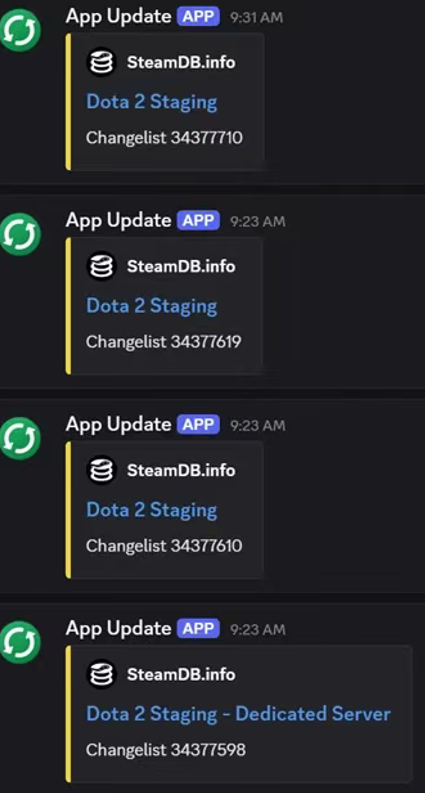Screen dimensions: 425x793
Task: Open the Dota 2 Staging link for changelist 34377710
Action: [152, 102]
